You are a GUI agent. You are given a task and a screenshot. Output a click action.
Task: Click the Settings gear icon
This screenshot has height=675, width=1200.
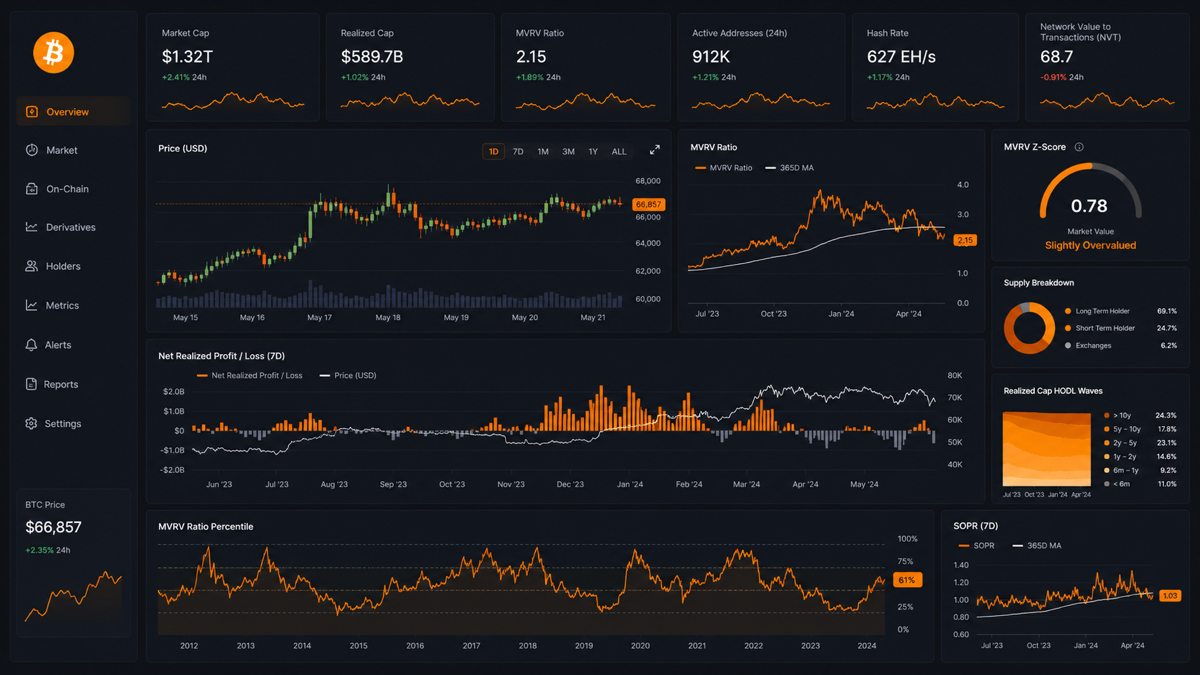[x=32, y=424]
